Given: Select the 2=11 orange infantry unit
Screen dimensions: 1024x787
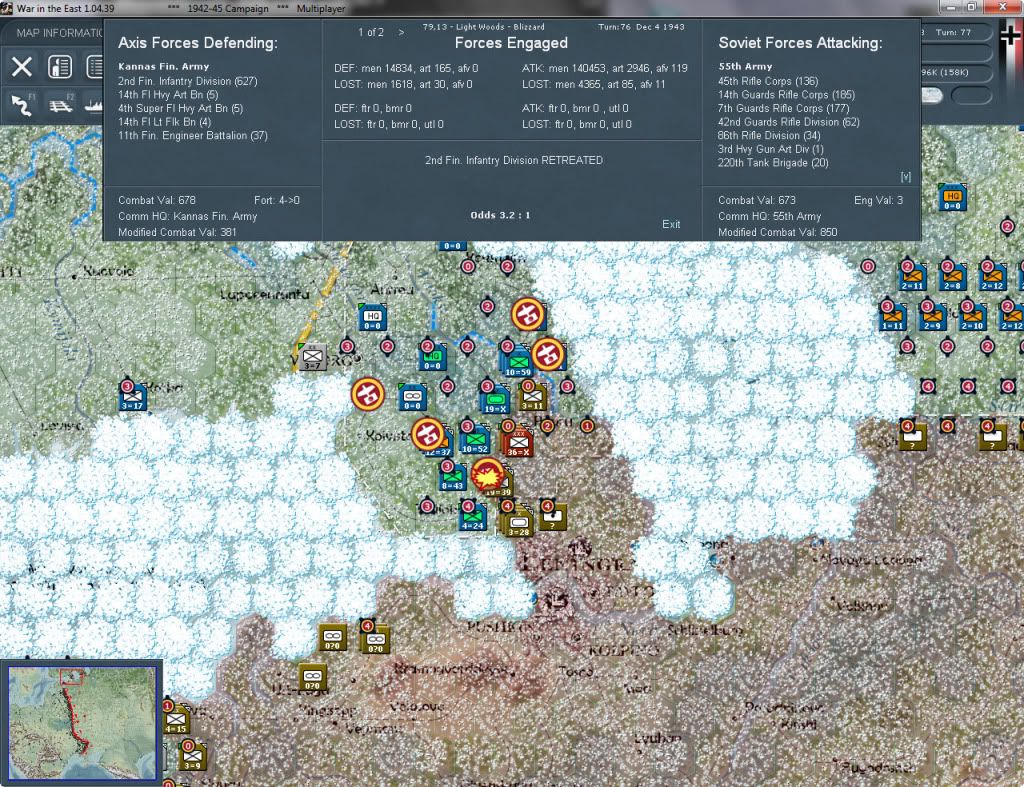Looking at the screenshot, I should (912, 277).
